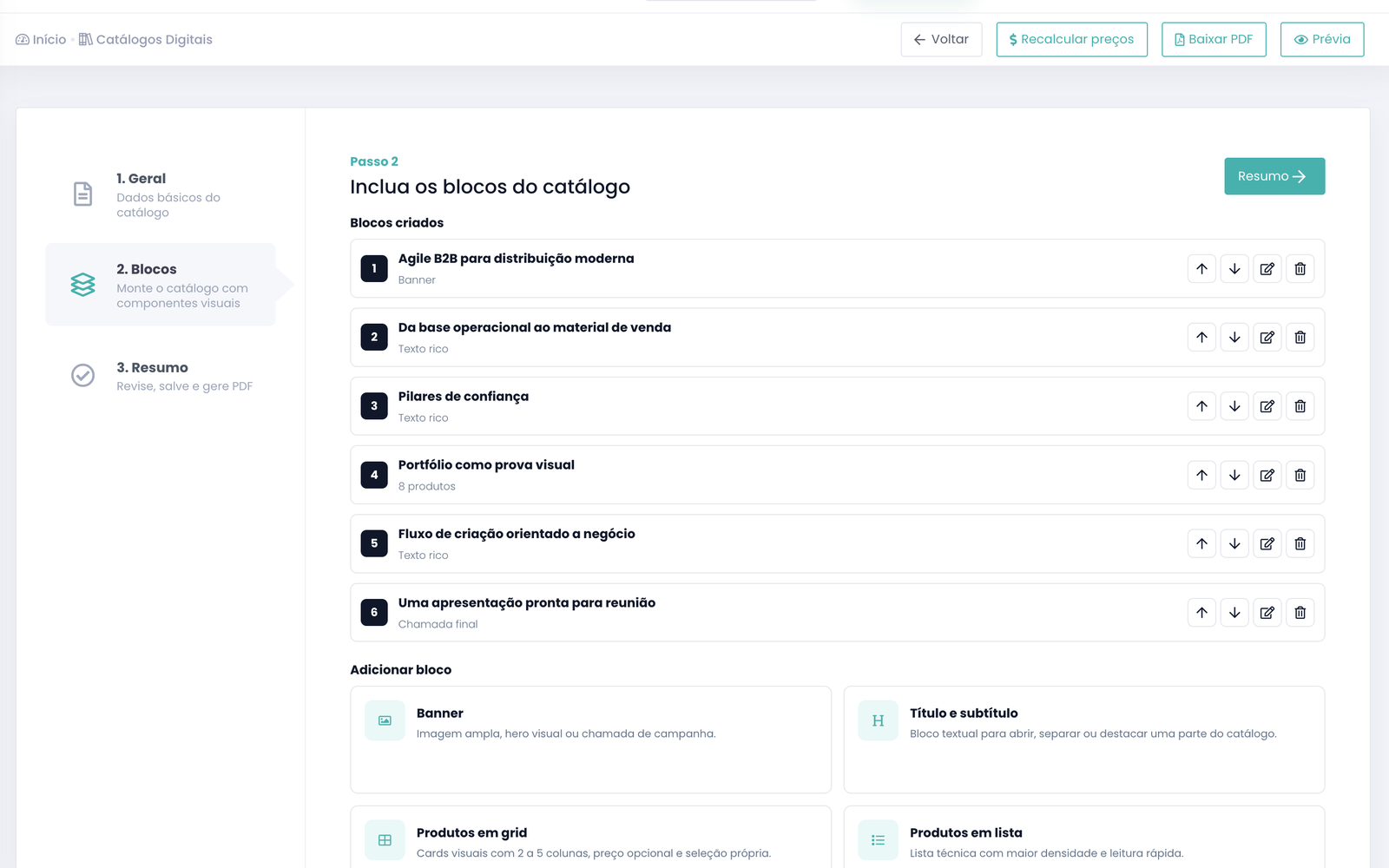Edit 'Fluxo de criação orientado a negócio' block
Screen dimensions: 1389x868
pyautogui.click(x=1267, y=543)
